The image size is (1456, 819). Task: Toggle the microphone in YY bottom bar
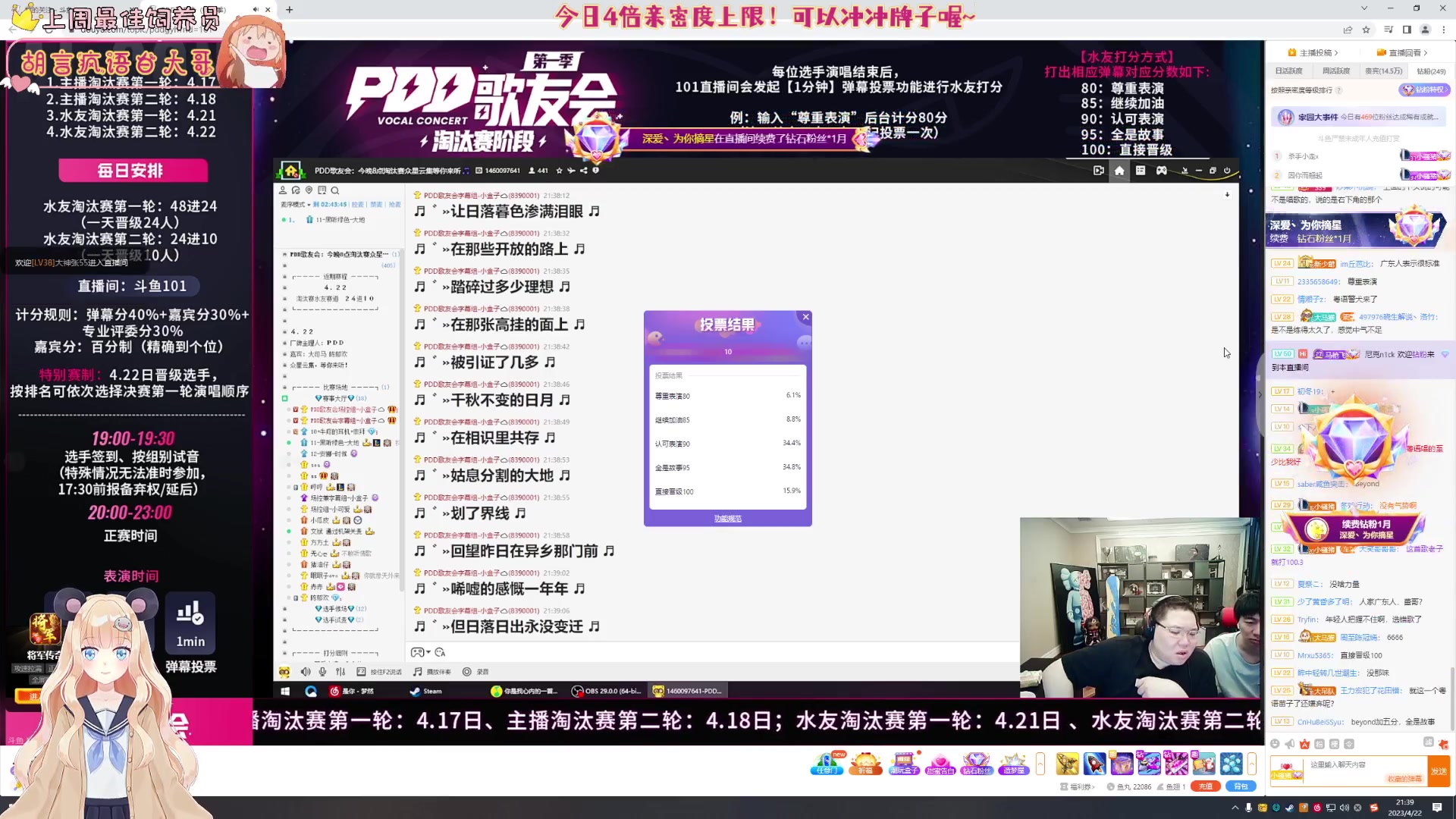point(323,672)
